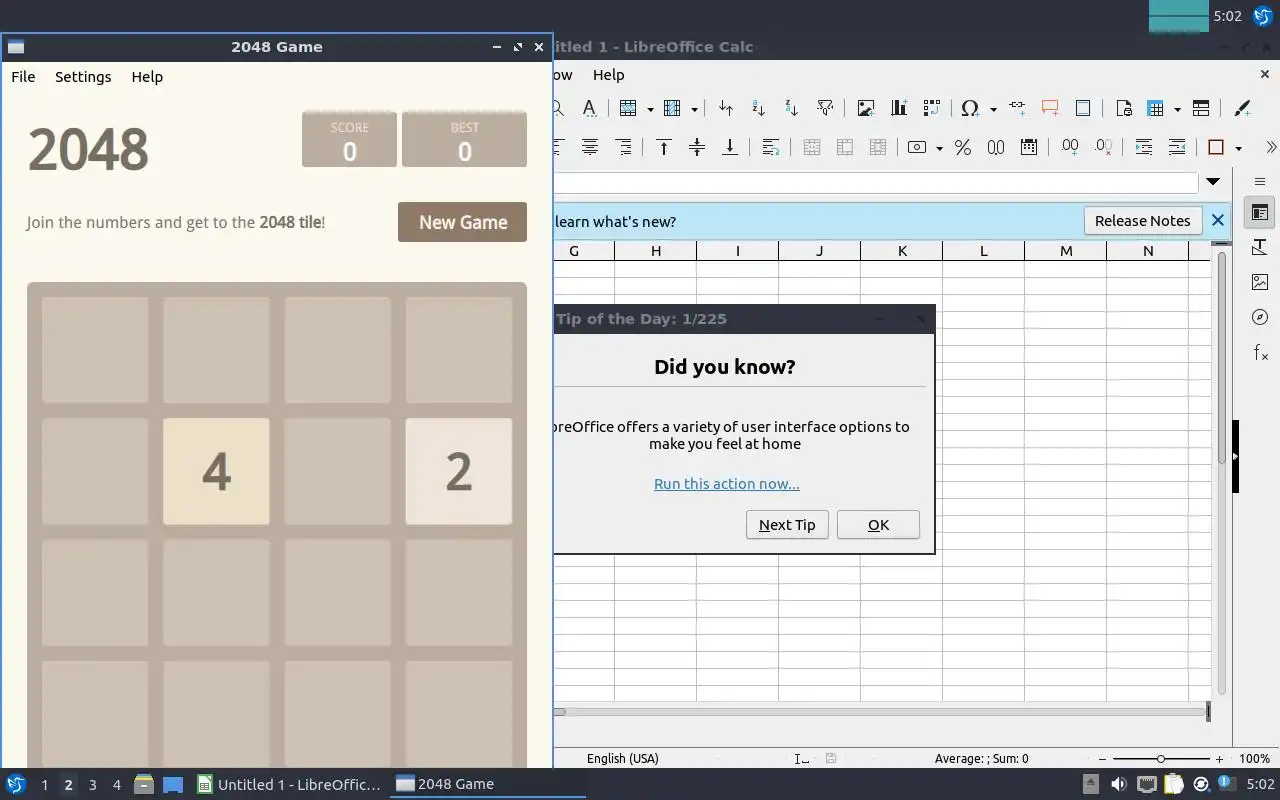
Task: Click the Define Print Area icon
Action: (1123, 108)
